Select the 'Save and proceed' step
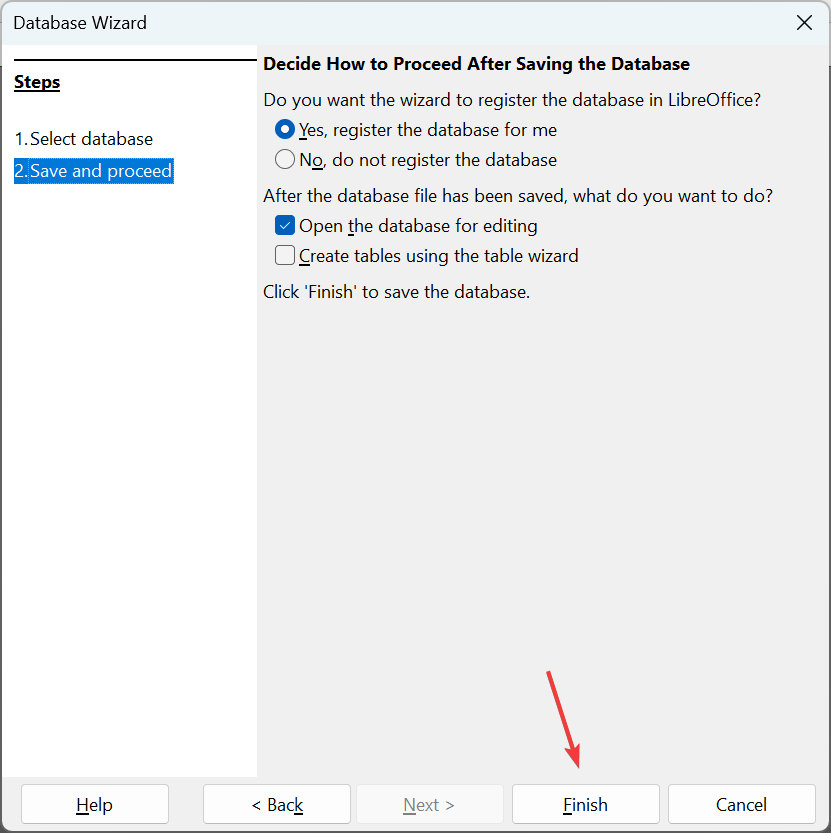The image size is (831, 833). 94,171
